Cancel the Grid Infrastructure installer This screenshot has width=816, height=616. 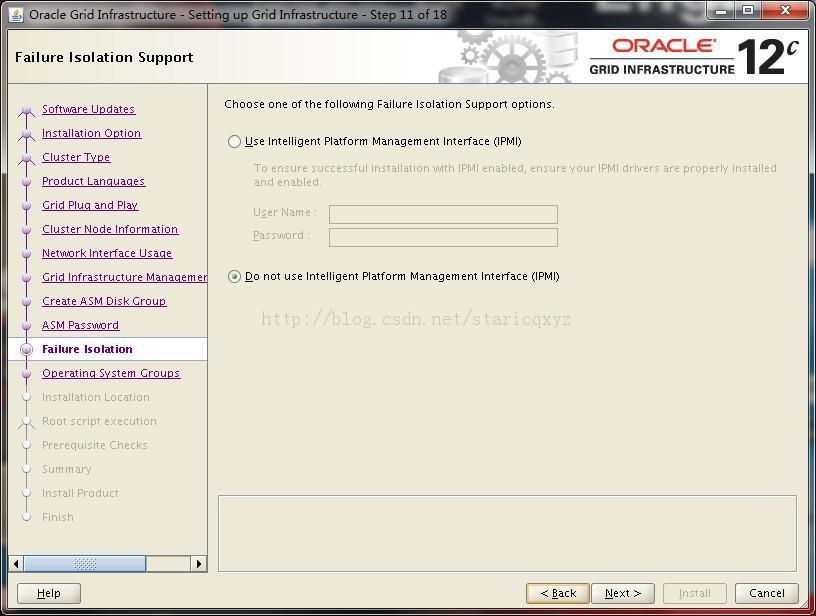click(767, 593)
